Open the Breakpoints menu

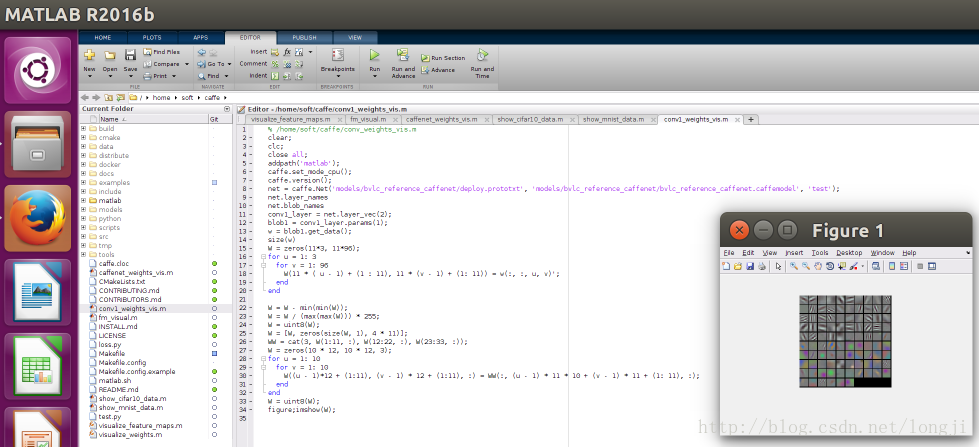(x=338, y=63)
